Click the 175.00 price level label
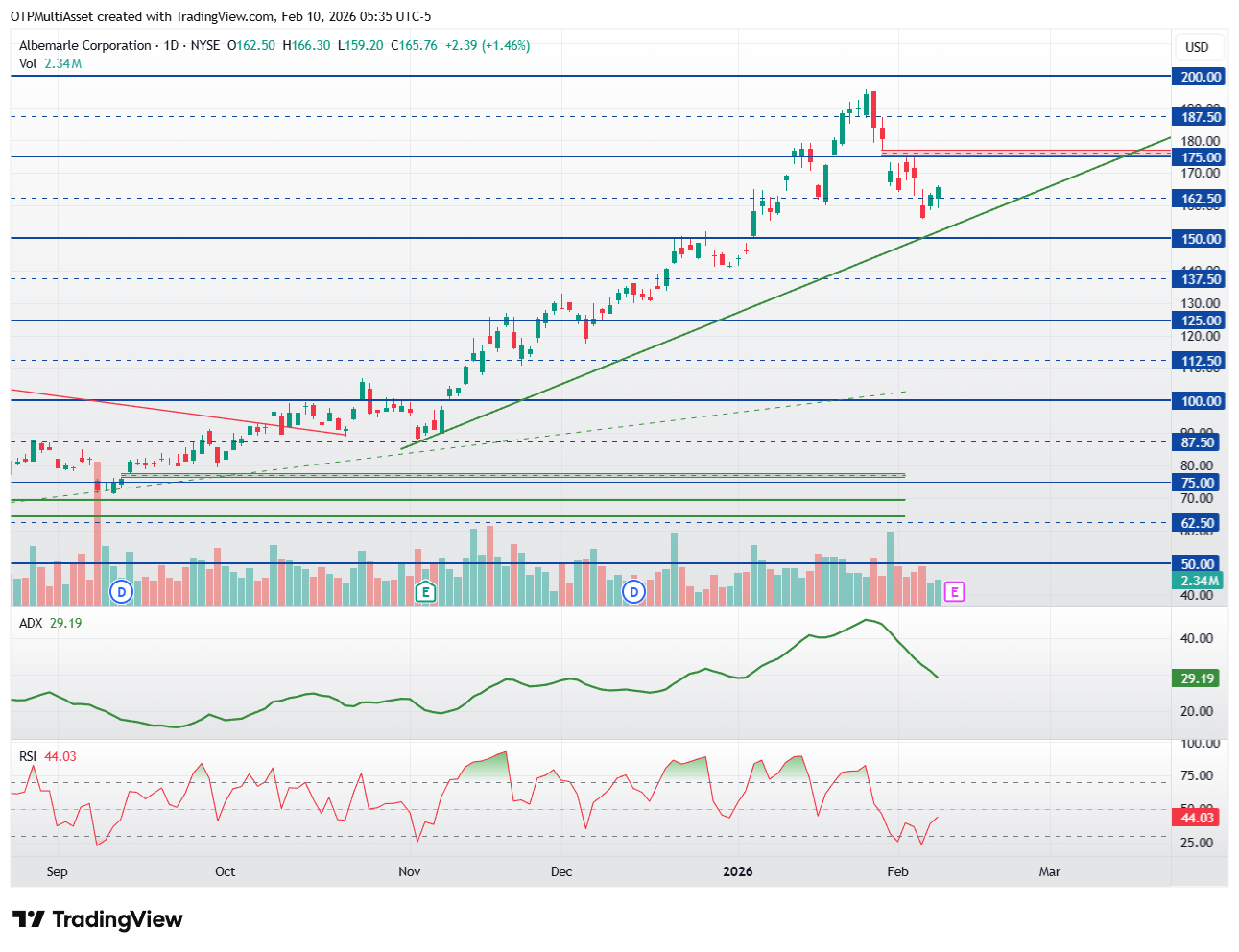This screenshot has height=952, width=1239. click(x=1200, y=157)
